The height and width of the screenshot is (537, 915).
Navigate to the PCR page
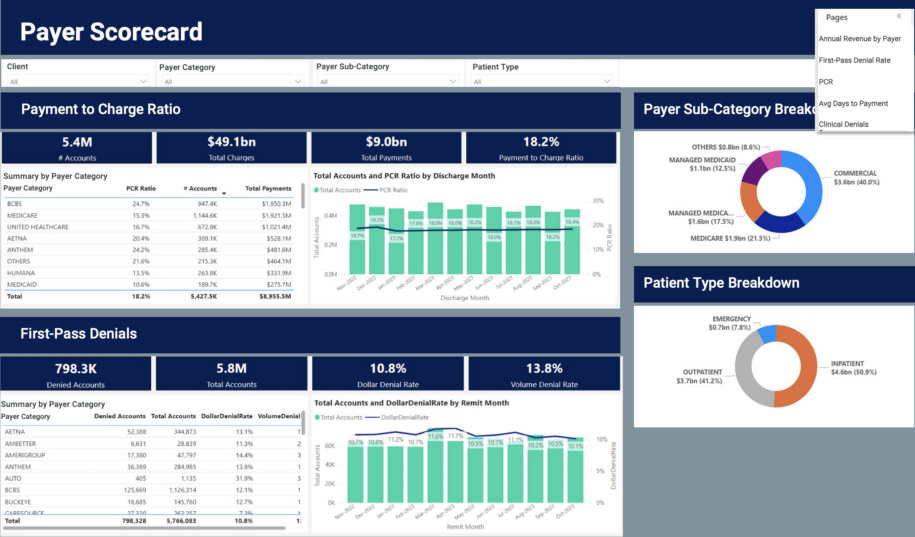click(826, 82)
